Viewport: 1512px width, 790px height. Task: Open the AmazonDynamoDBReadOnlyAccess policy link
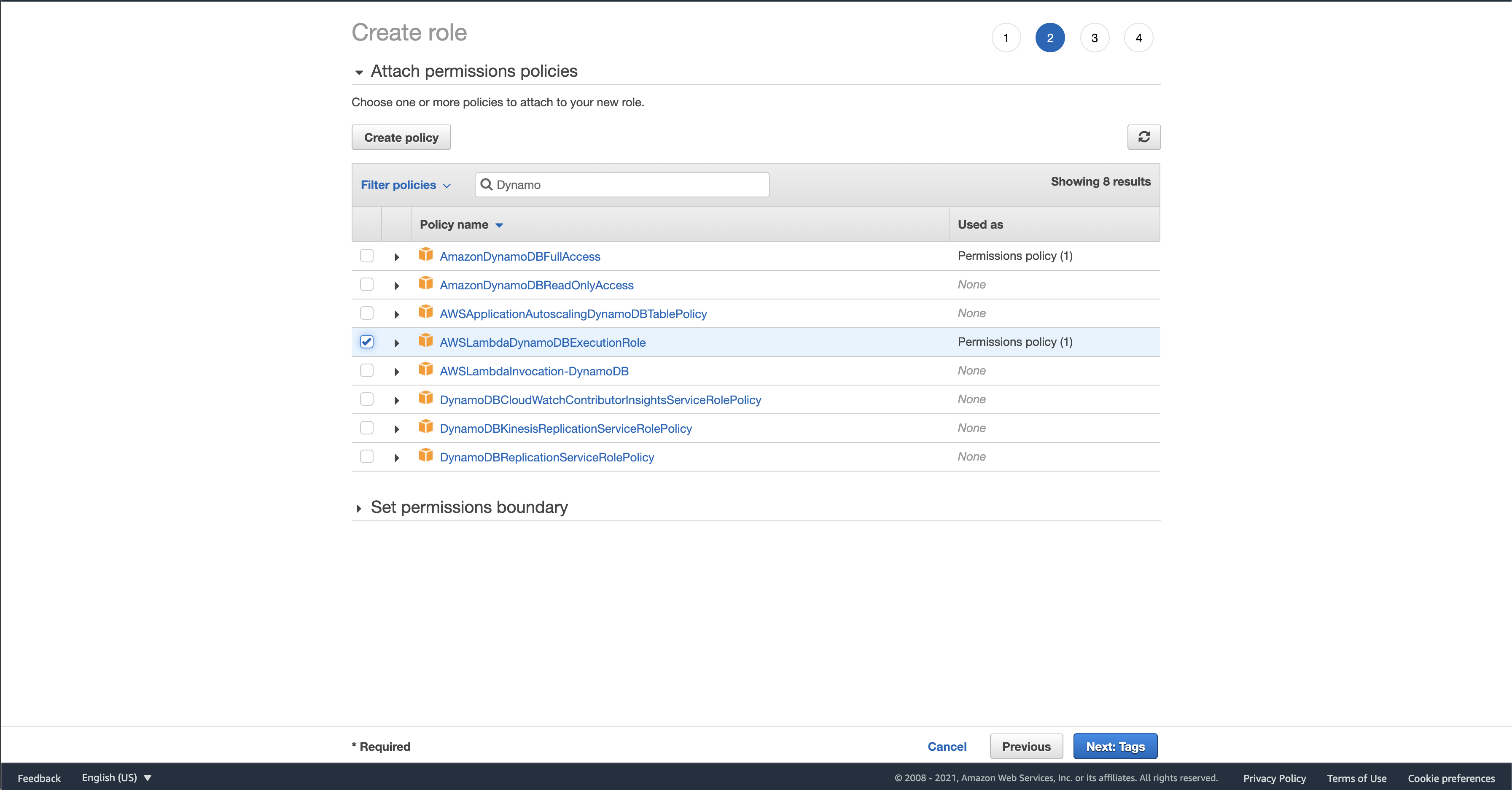tap(536, 285)
